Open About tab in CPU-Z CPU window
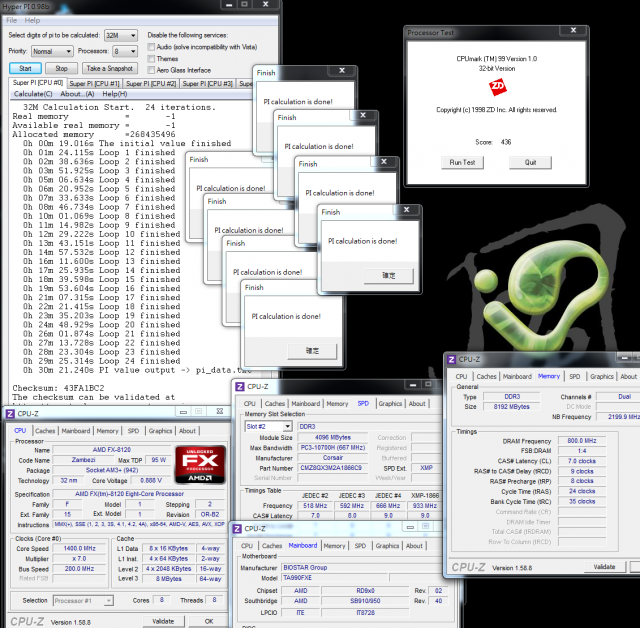The height and width of the screenshot is (628, 640). [187, 431]
